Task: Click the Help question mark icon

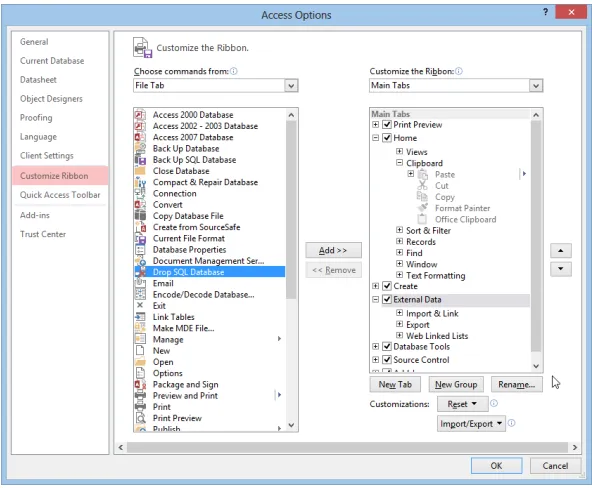Action: tap(545, 12)
